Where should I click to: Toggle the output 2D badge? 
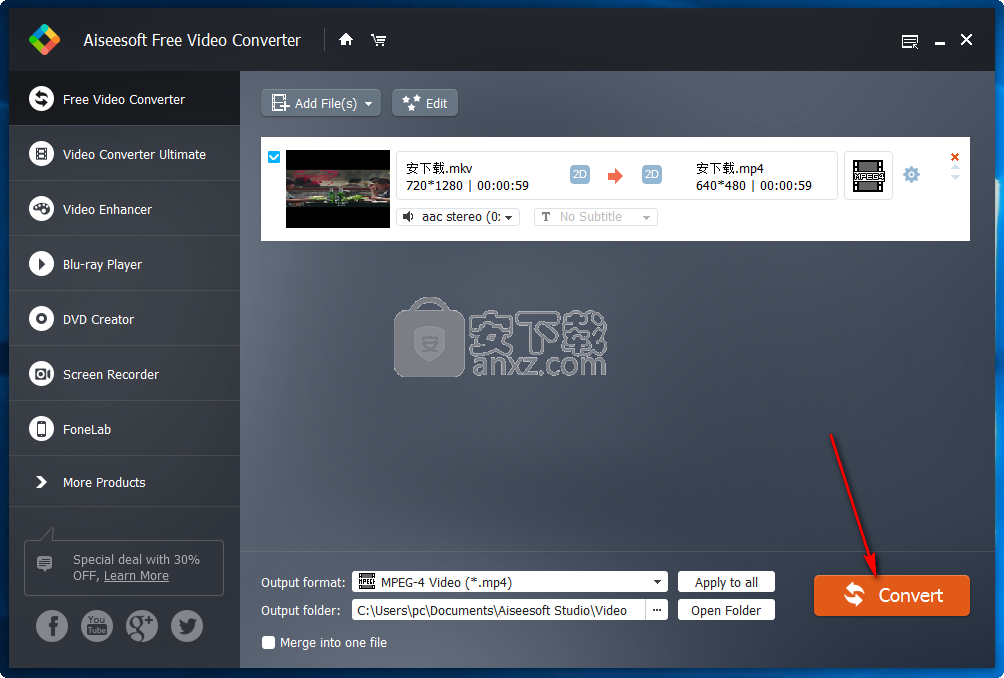[651, 174]
